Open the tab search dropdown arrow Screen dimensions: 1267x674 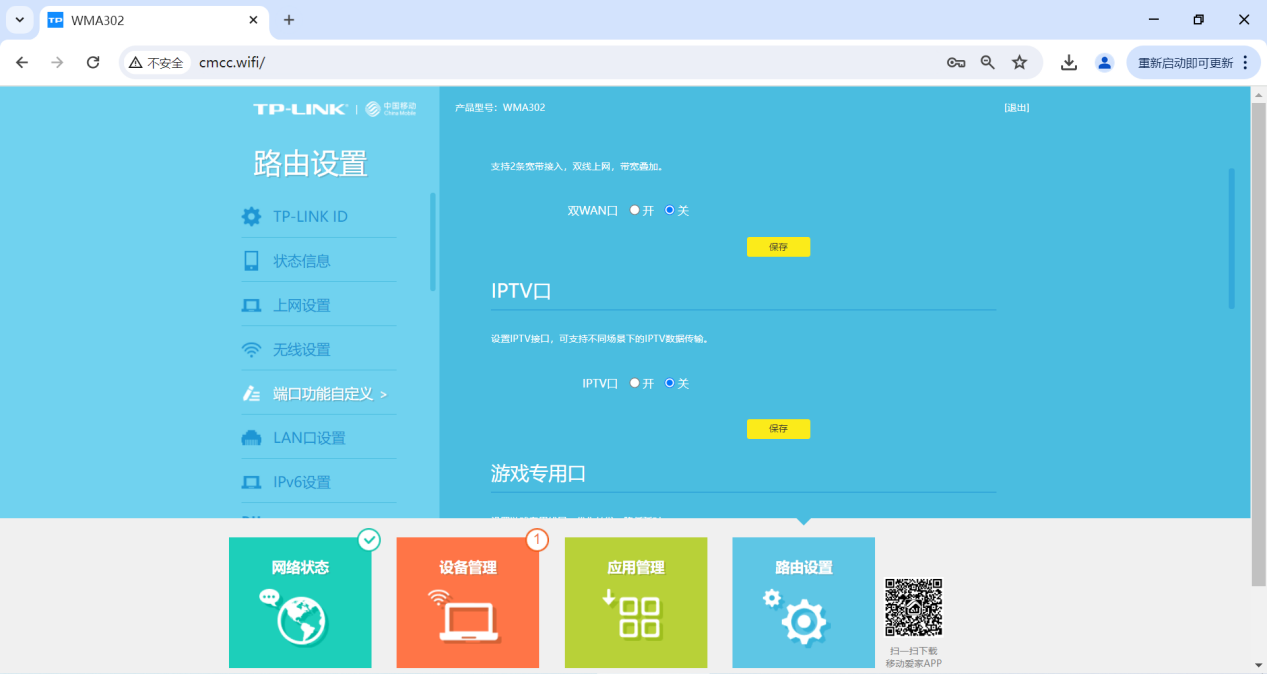point(19,20)
